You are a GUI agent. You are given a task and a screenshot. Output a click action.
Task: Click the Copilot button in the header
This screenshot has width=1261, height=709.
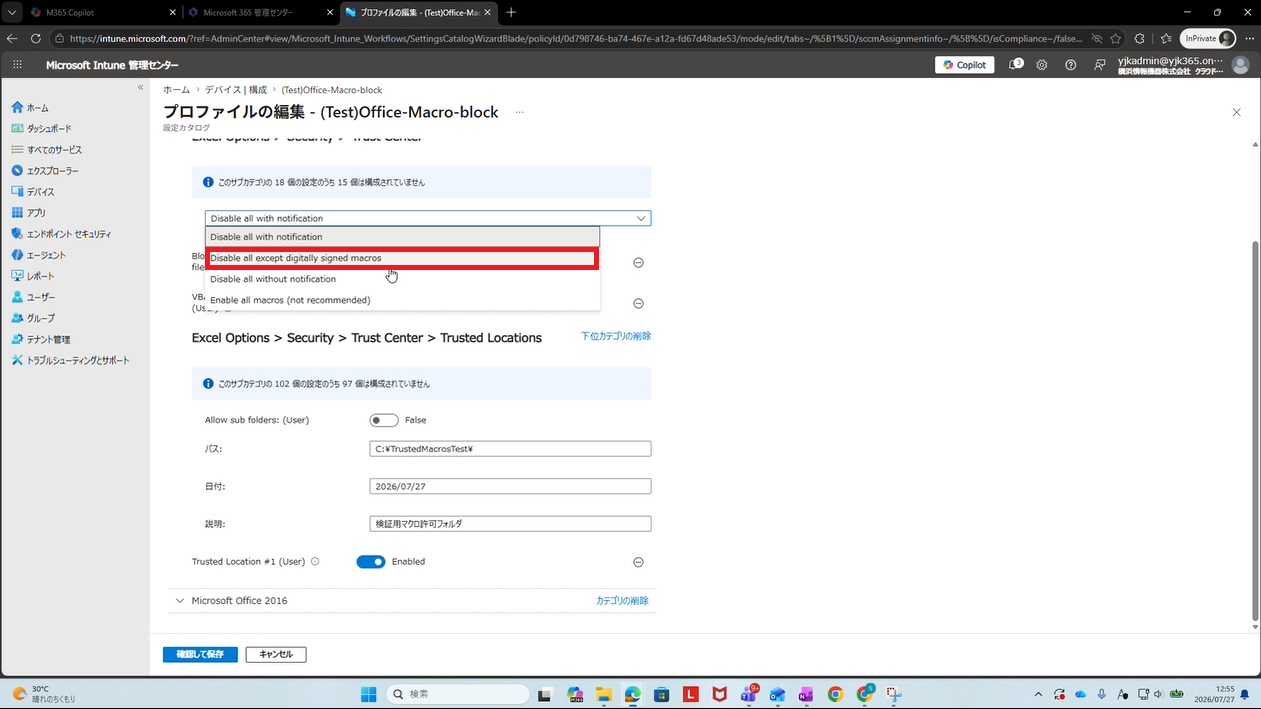point(965,65)
